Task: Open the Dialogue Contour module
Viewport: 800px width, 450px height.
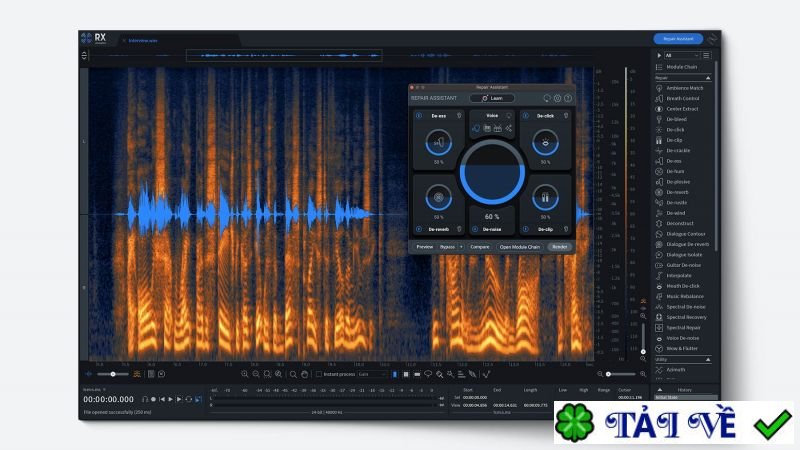Action: pyautogui.click(x=681, y=234)
